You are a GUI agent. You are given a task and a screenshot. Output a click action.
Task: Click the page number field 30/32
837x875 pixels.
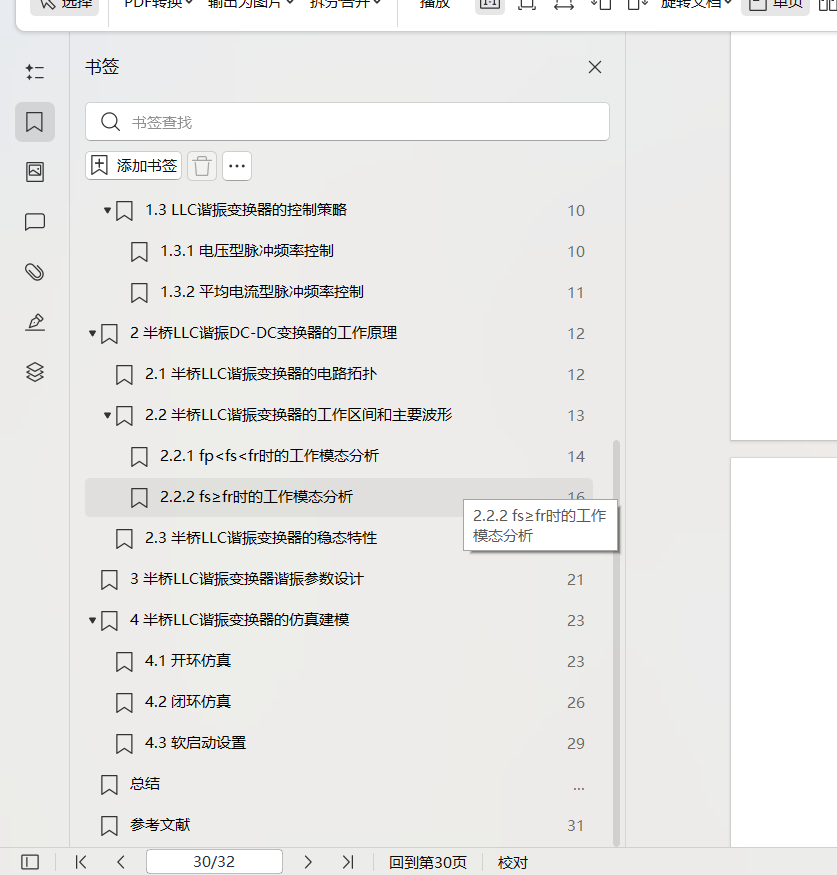coord(214,862)
